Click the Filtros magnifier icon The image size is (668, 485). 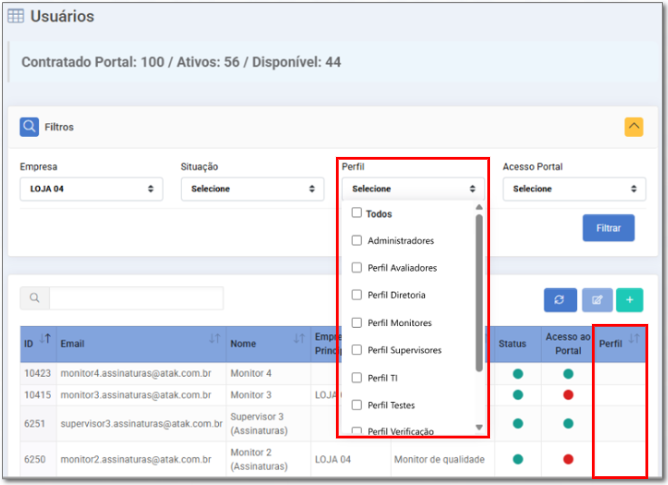pyautogui.click(x=30, y=127)
